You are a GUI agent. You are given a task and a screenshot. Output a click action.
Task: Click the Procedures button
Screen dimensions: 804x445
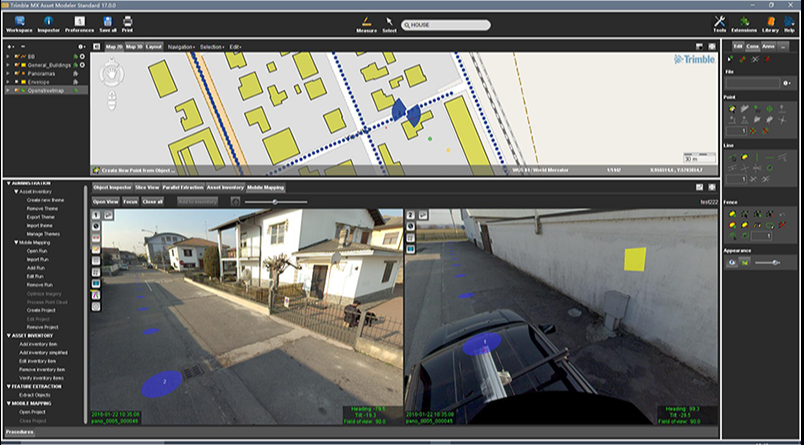click(19, 432)
